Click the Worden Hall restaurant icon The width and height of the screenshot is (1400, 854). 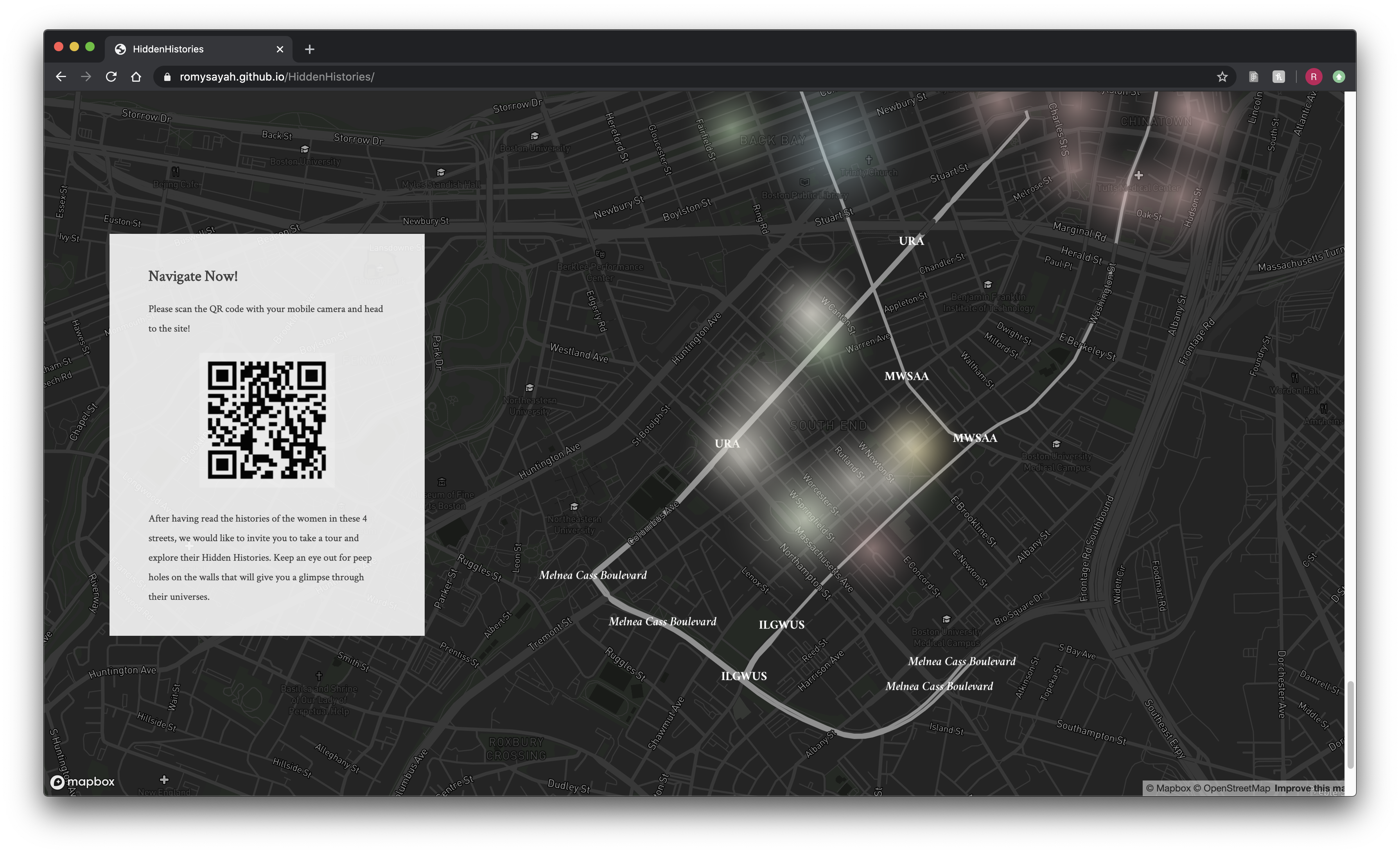(x=1295, y=378)
